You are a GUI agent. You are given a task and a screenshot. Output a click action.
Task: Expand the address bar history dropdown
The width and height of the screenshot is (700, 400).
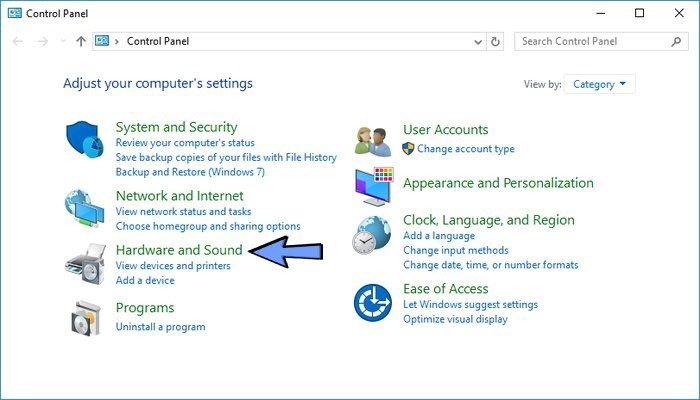tap(477, 41)
